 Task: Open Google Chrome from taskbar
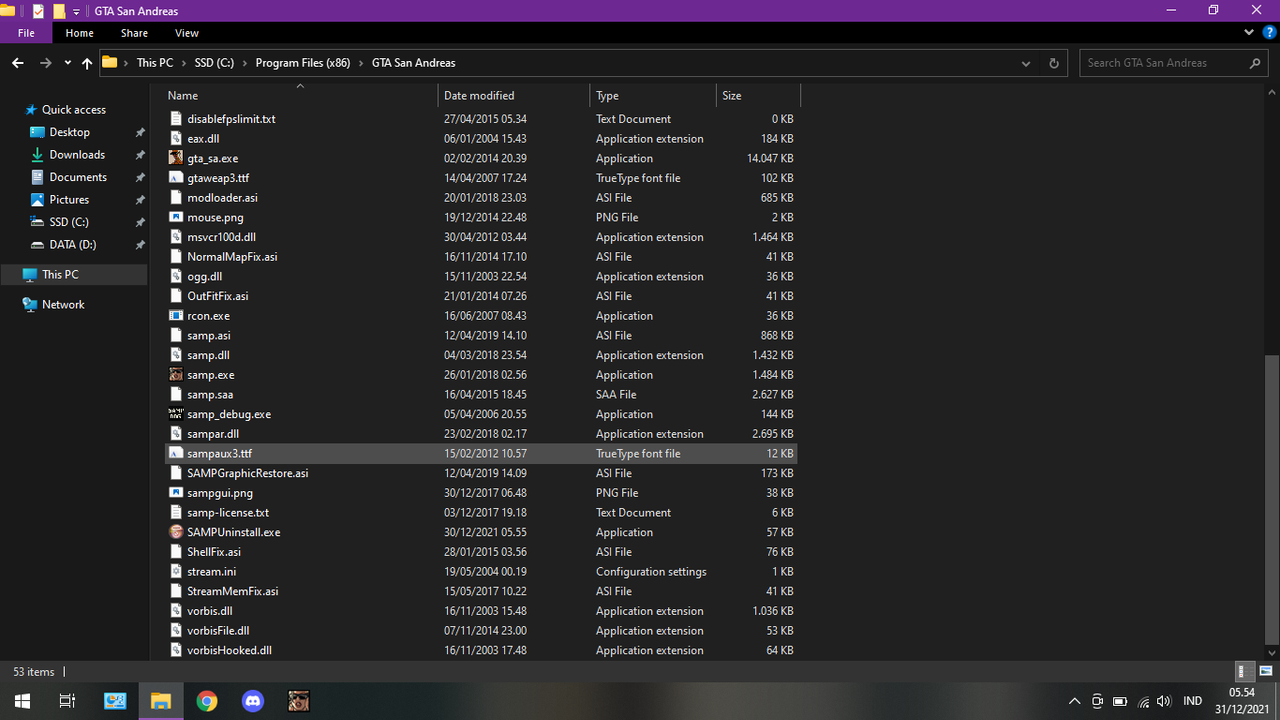tap(207, 701)
